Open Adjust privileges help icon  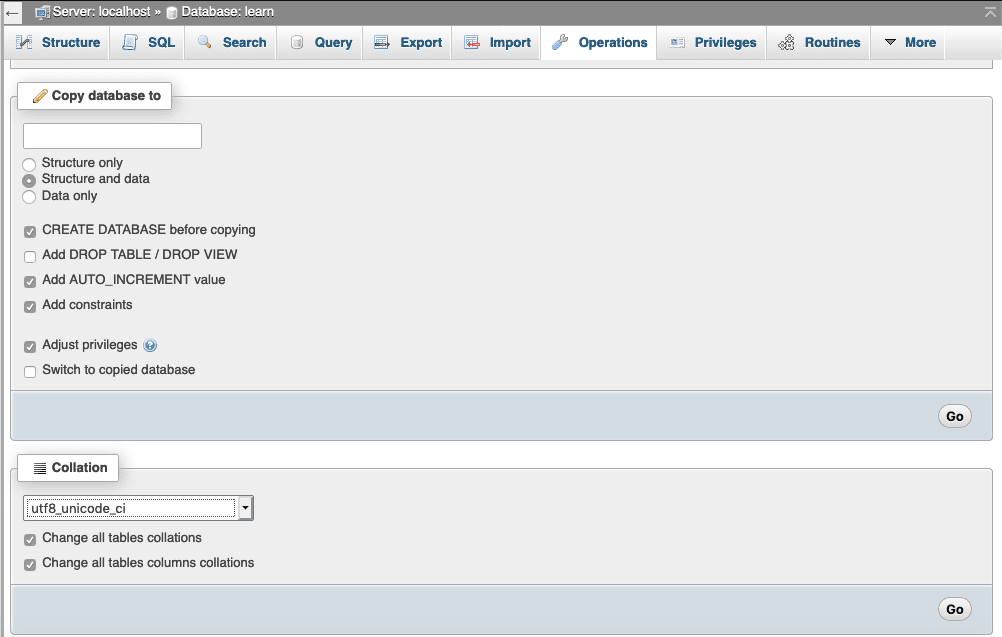pos(150,346)
